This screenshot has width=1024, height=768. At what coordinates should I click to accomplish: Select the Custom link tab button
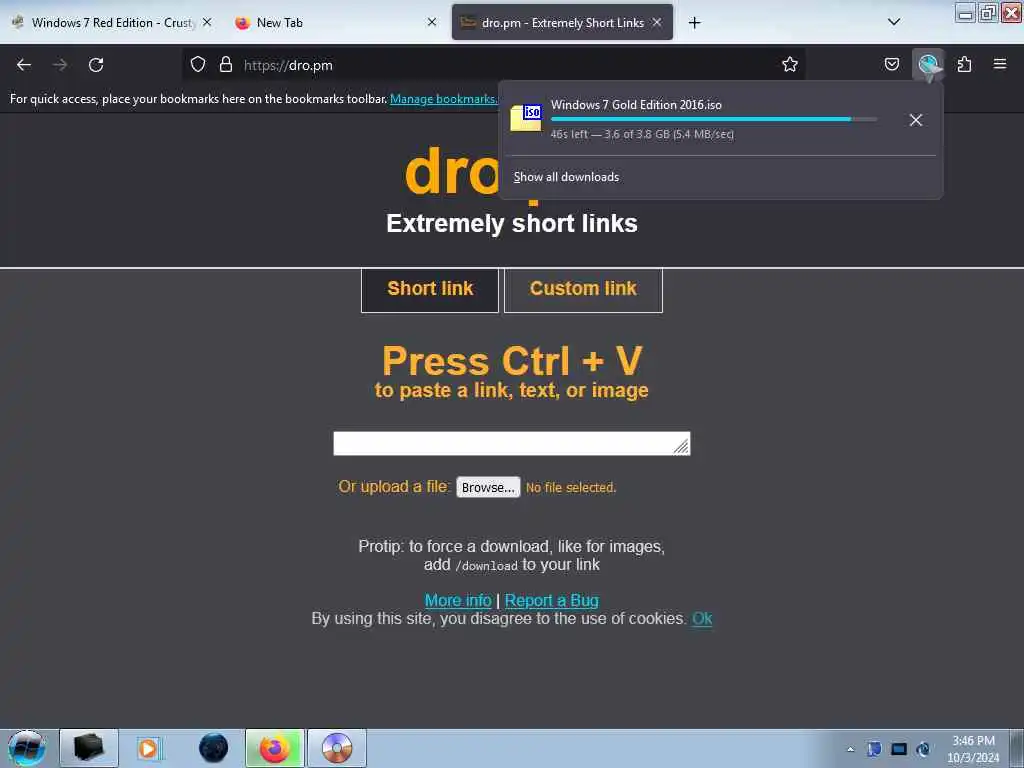(x=583, y=290)
